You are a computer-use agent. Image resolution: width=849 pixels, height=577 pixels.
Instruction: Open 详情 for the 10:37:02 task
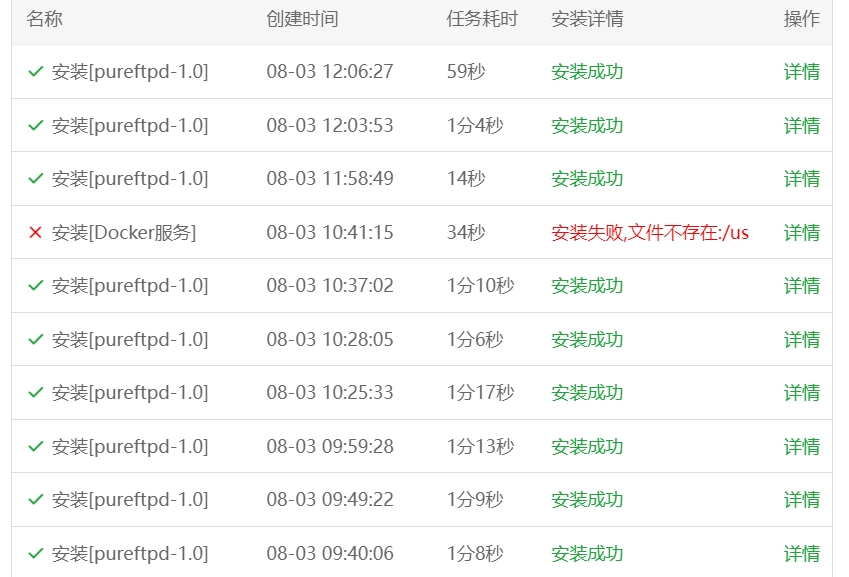tap(802, 286)
